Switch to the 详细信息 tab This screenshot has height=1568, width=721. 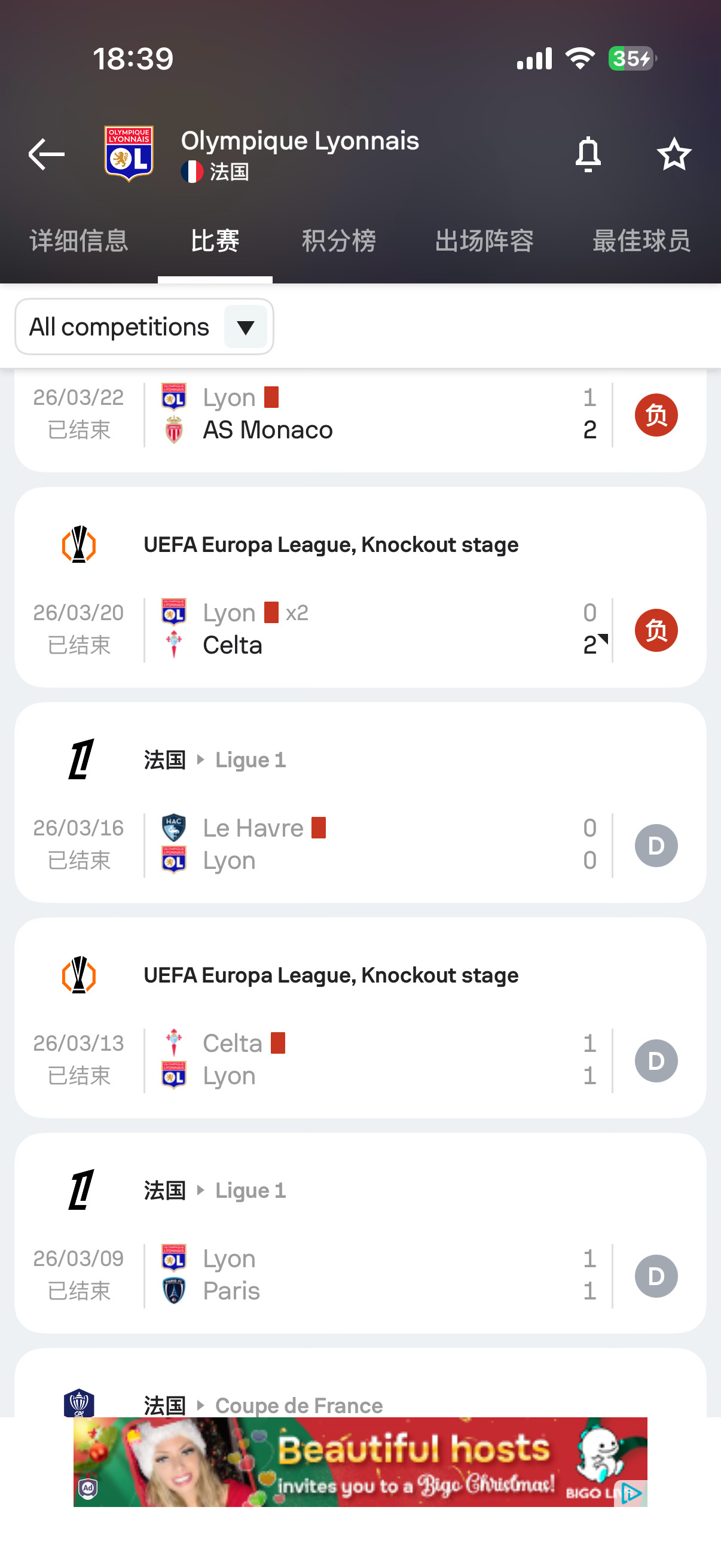[79, 241]
